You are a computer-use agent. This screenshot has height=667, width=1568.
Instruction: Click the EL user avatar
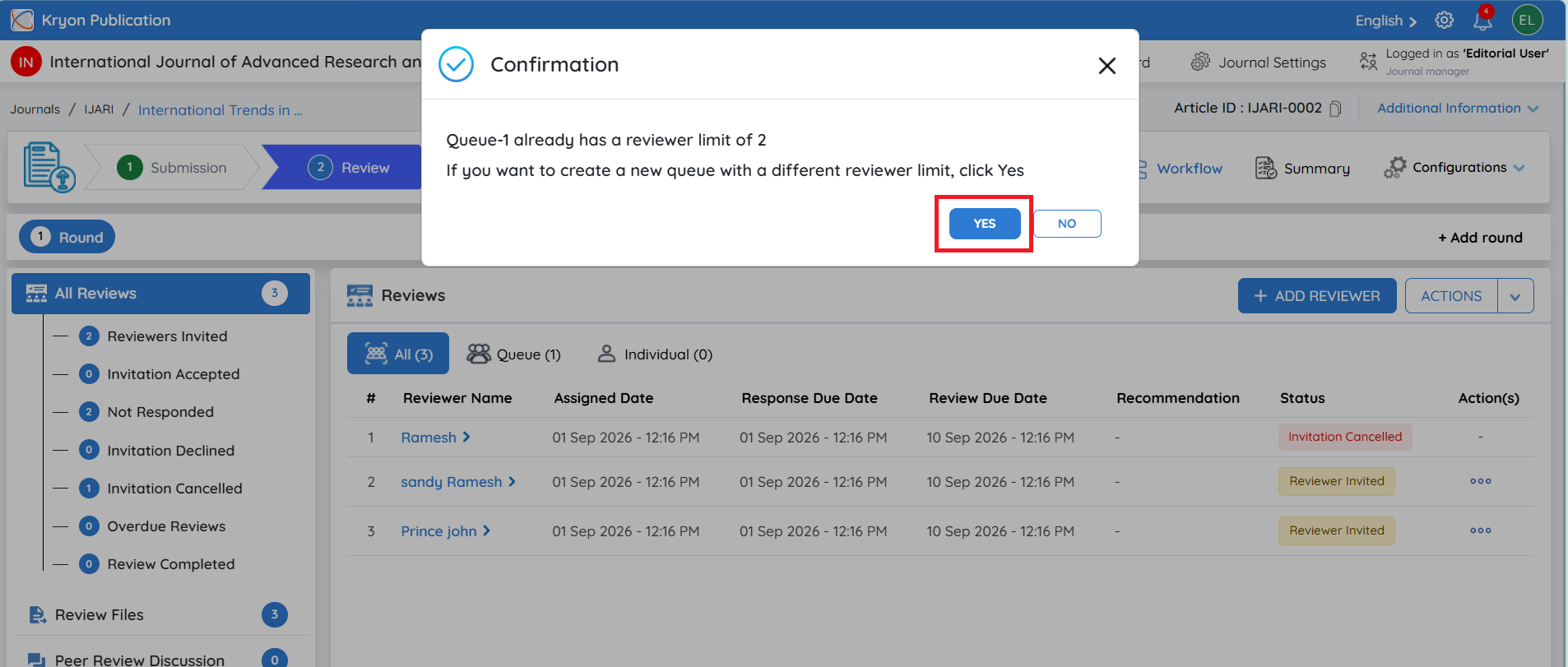point(1528,20)
